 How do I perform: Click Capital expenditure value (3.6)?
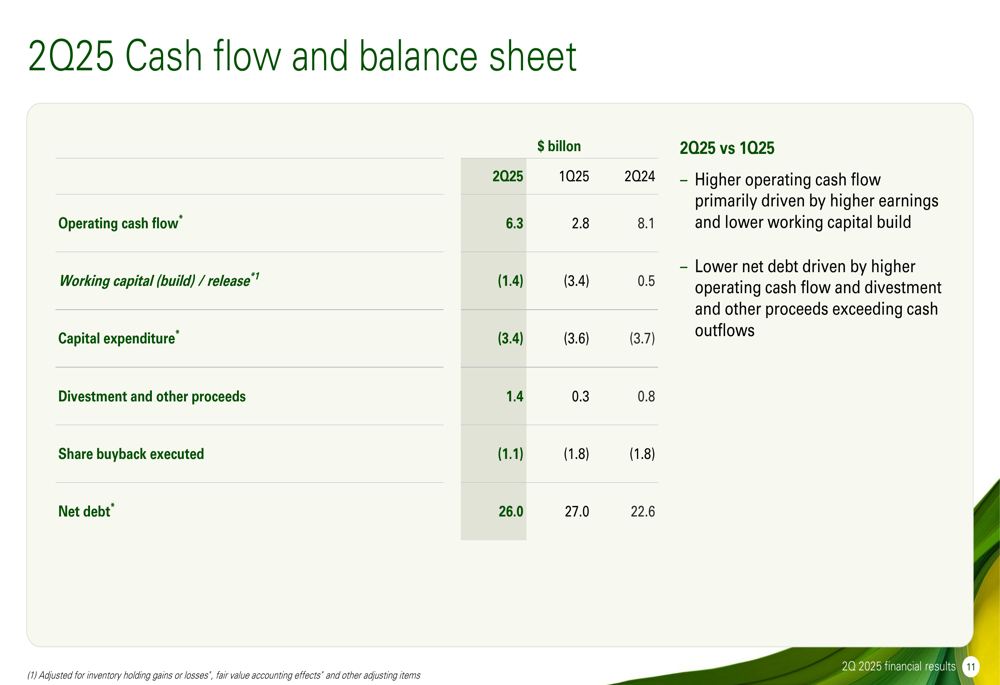[576, 338]
